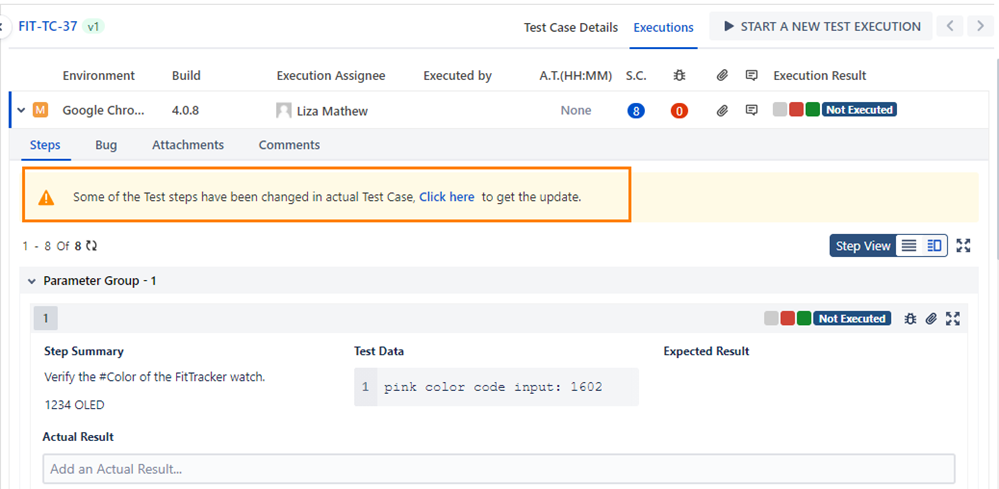Click the 1234 OLED step text
999x489 pixels.
click(75, 405)
